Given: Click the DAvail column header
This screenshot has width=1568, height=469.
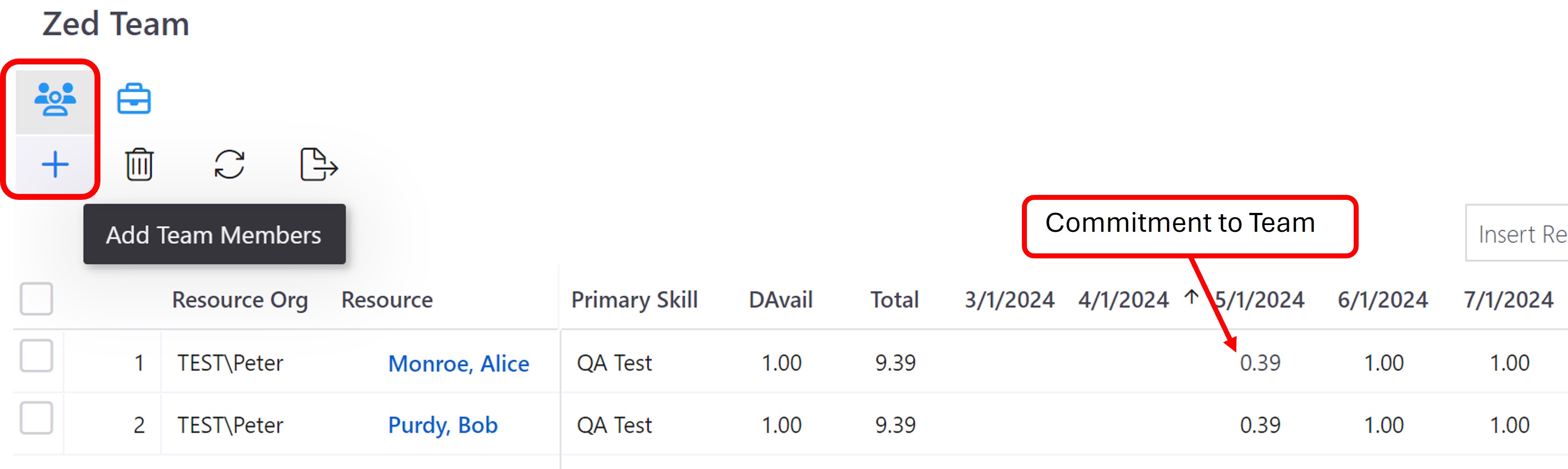Looking at the screenshot, I should click(x=780, y=300).
